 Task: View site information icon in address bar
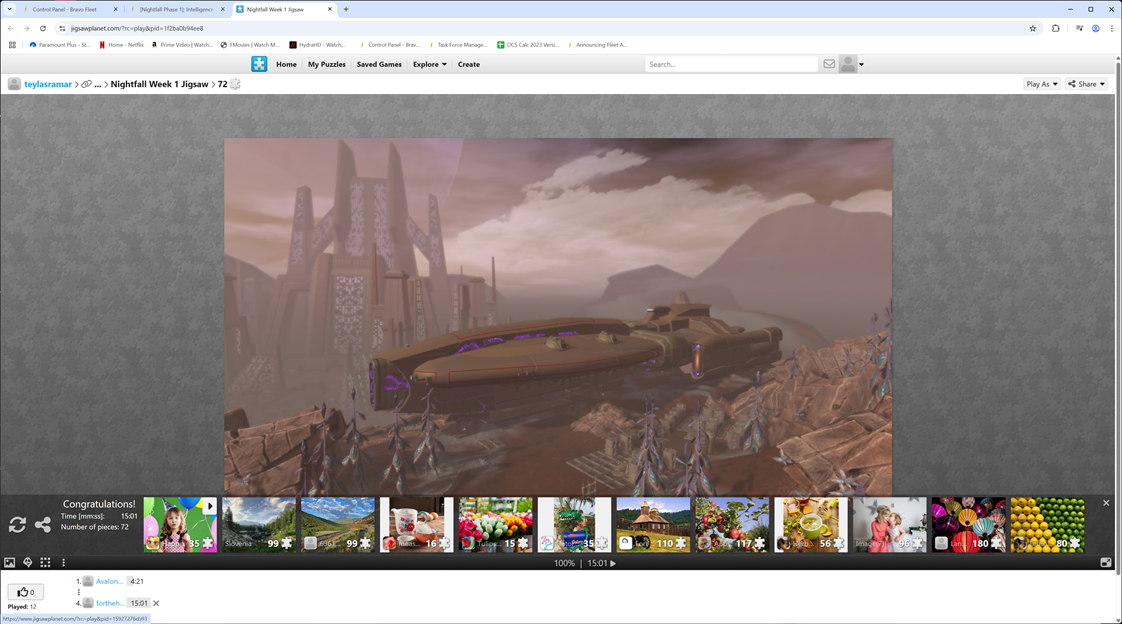click(x=62, y=29)
